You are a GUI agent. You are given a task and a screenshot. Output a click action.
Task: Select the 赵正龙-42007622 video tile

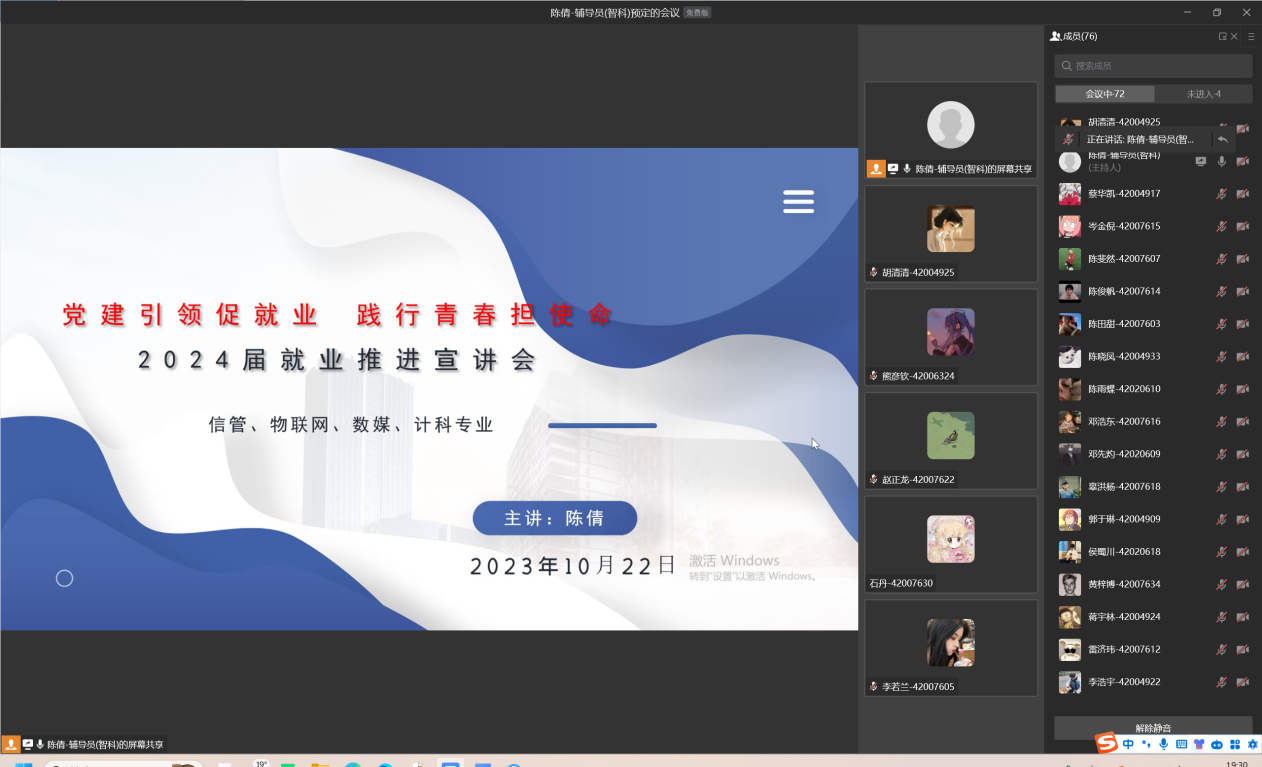951,441
